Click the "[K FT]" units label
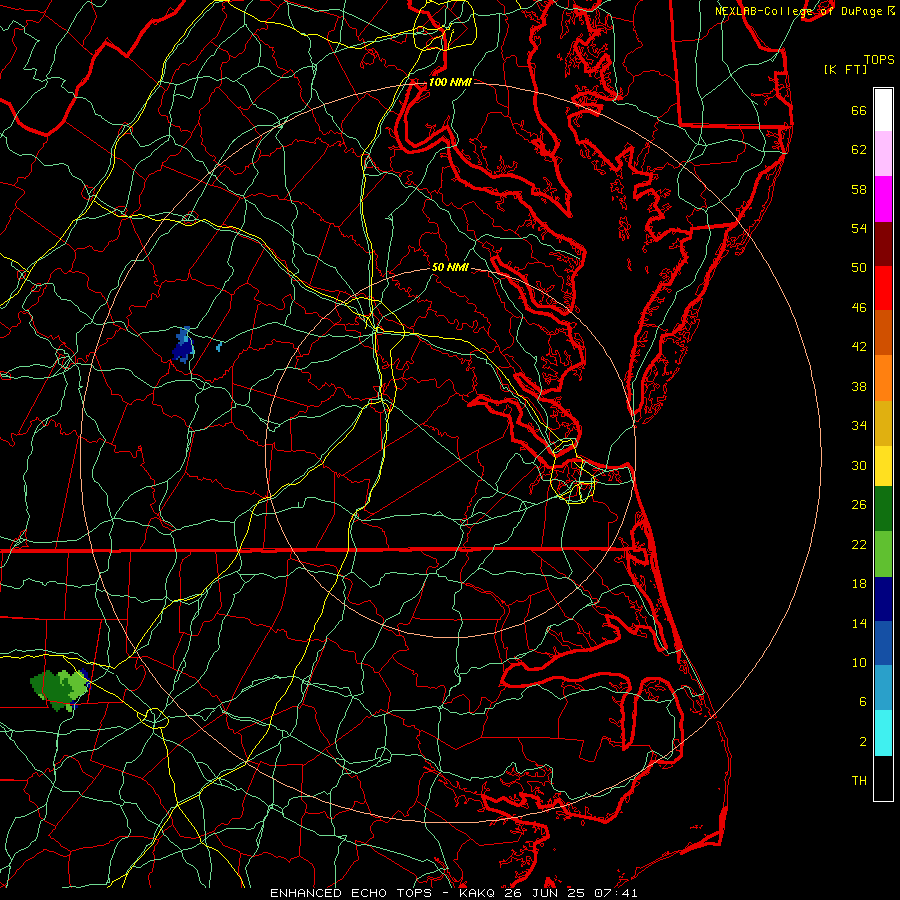Viewport: 900px width, 900px height. point(845,69)
